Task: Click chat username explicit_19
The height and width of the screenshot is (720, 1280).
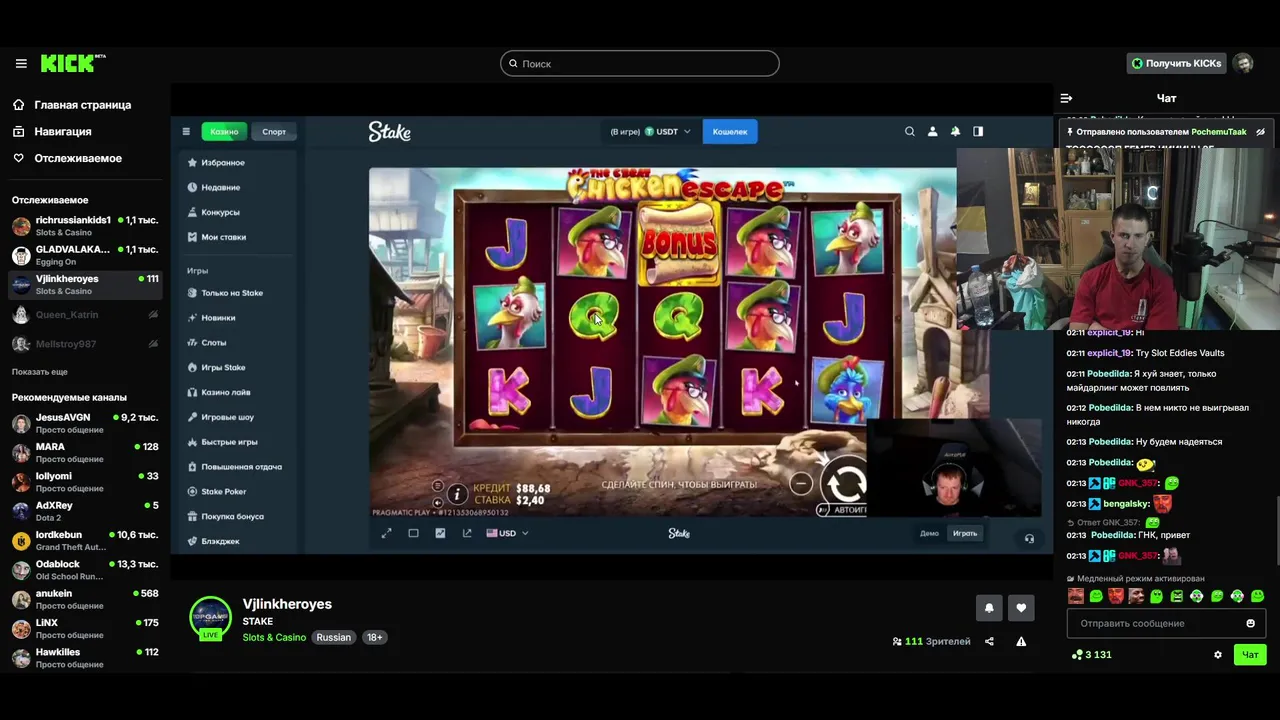Action: [1109, 353]
